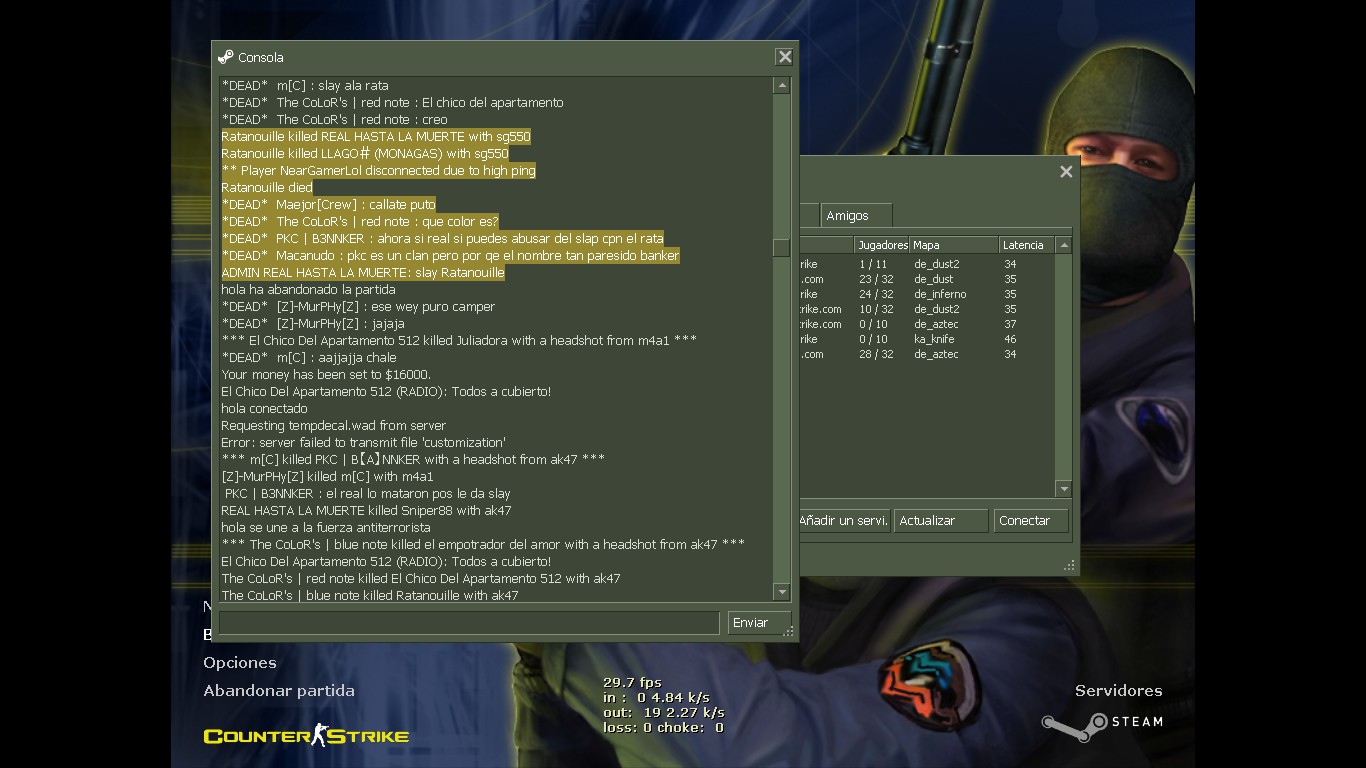Select server row with 23 / 32 players
This screenshot has width=1366, height=768.
[x=927, y=279]
